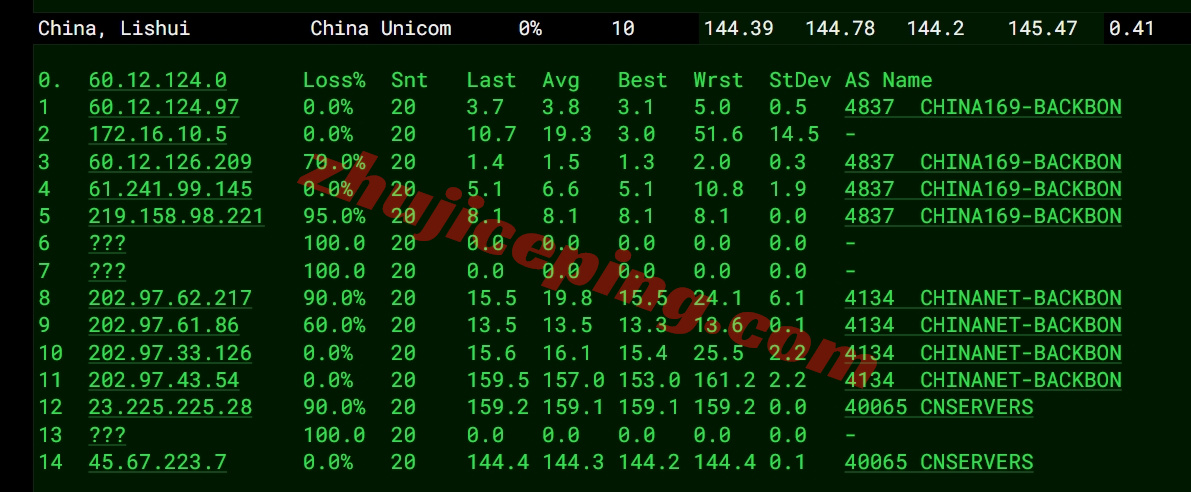Open AS 4837 CHINA169 link in hop 5
Viewport: 1191px width, 492px height.
click(983, 216)
